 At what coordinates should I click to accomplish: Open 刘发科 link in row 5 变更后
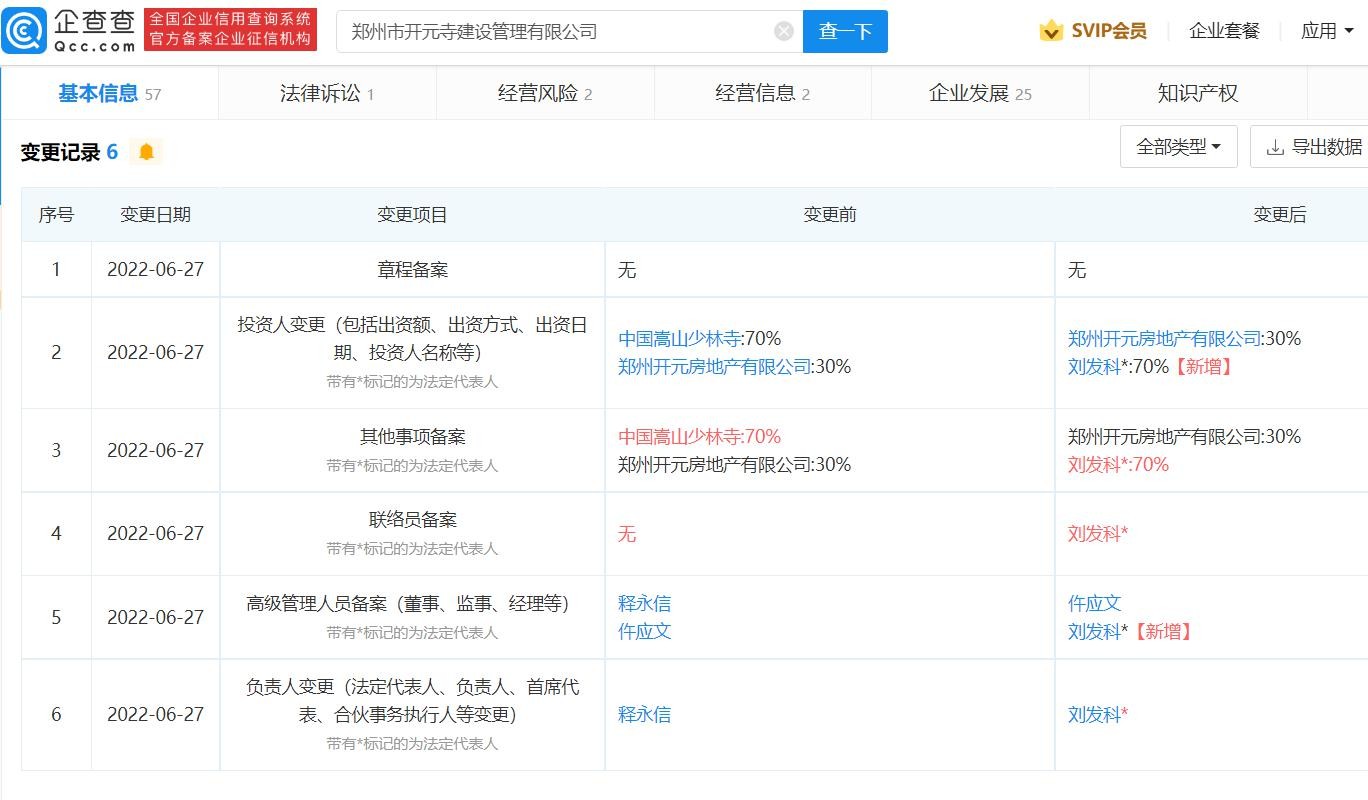(1094, 631)
